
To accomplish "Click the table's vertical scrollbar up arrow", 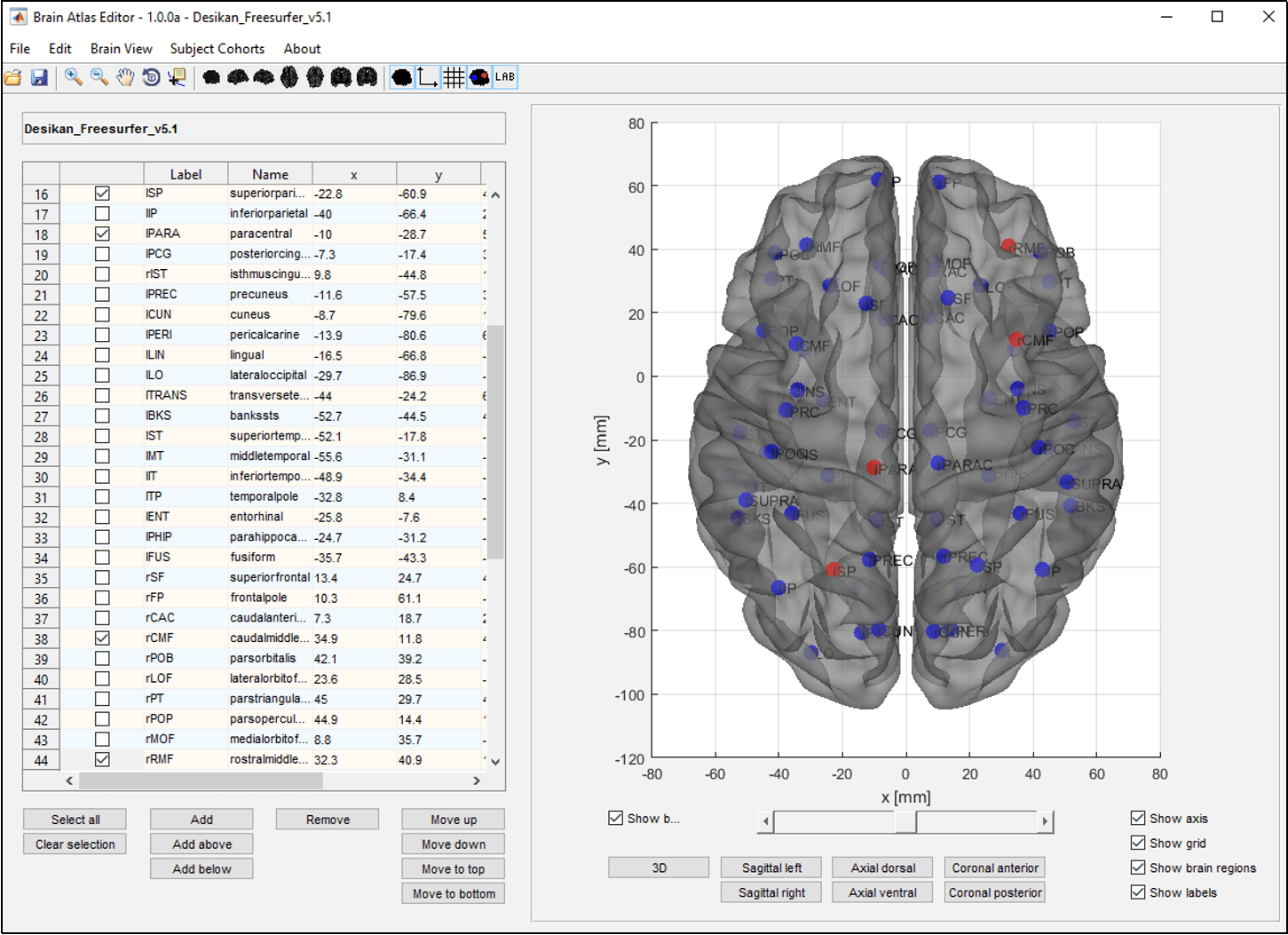I will pyautogui.click(x=495, y=195).
